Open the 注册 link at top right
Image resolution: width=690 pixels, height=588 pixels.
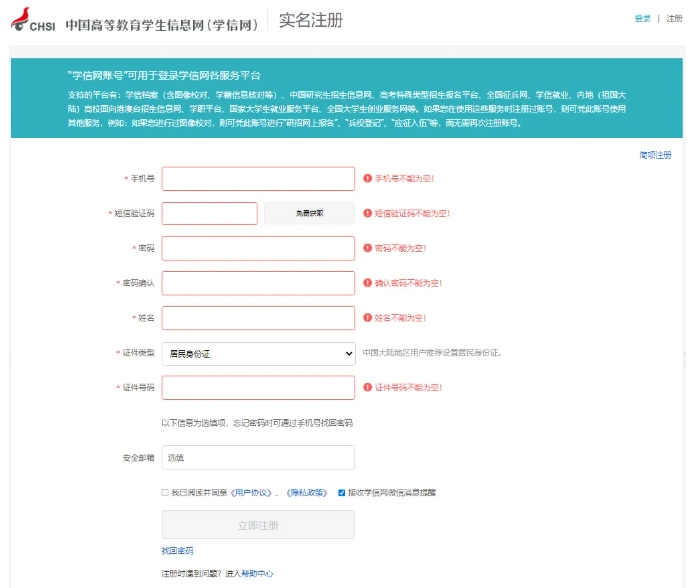(x=674, y=18)
